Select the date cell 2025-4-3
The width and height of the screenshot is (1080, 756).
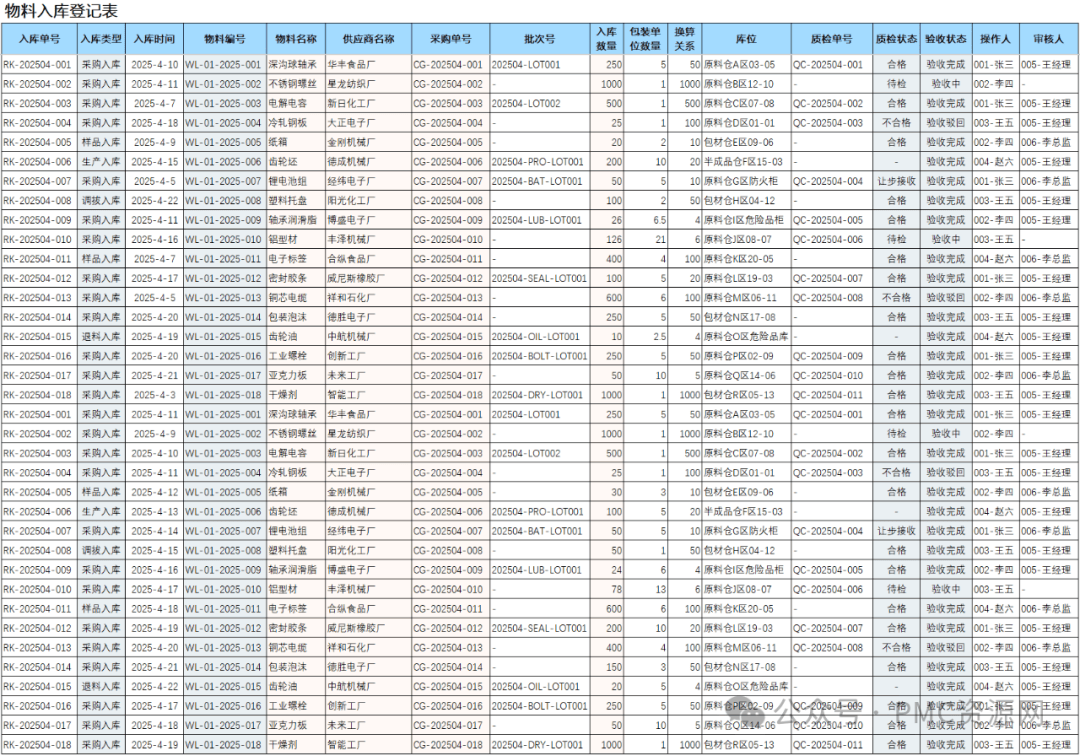coord(154,395)
